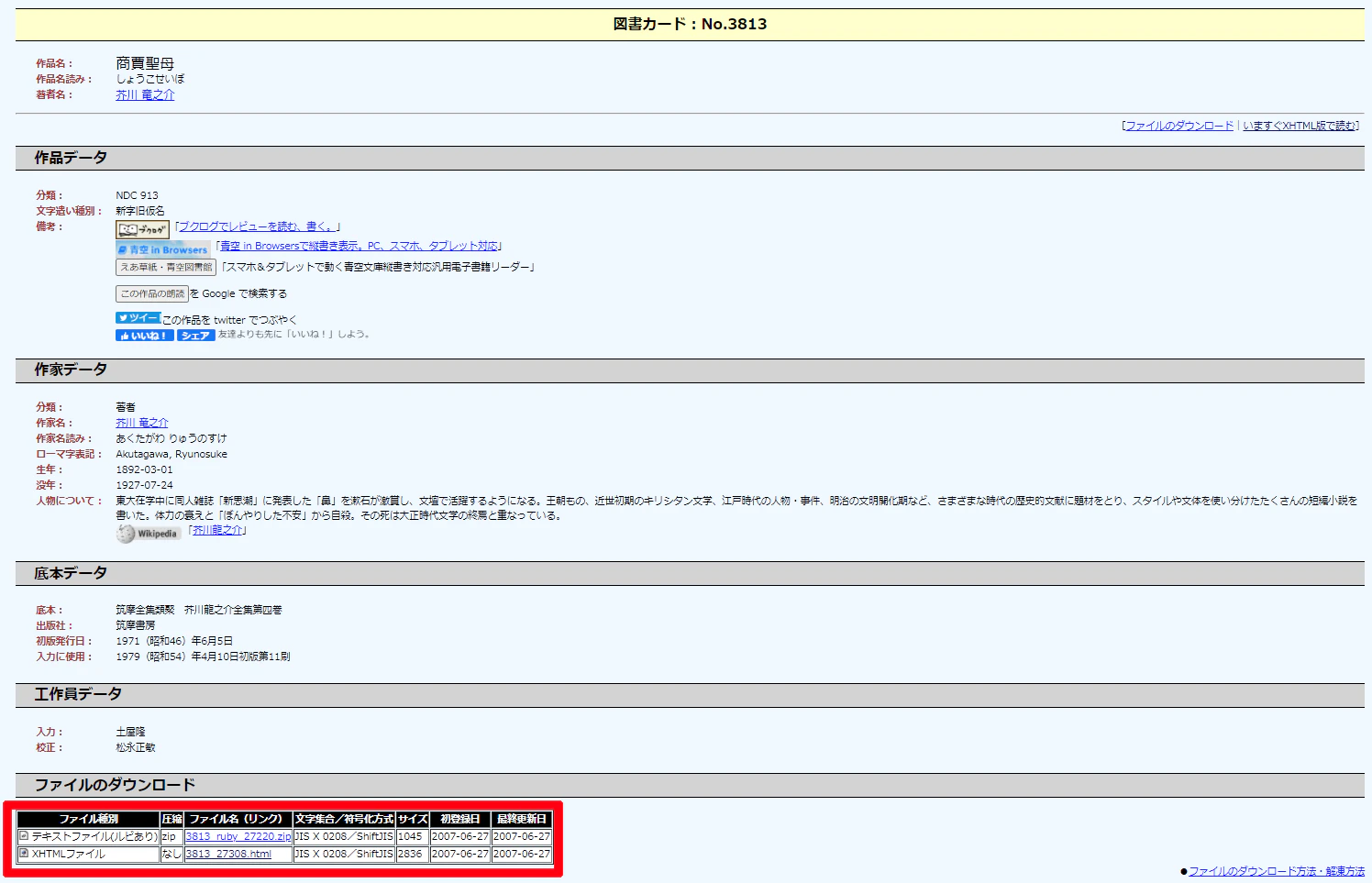Click the XHTML file icon in download table
Image resolution: width=1372 pixels, height=883 pixels.
coord(24,854)
